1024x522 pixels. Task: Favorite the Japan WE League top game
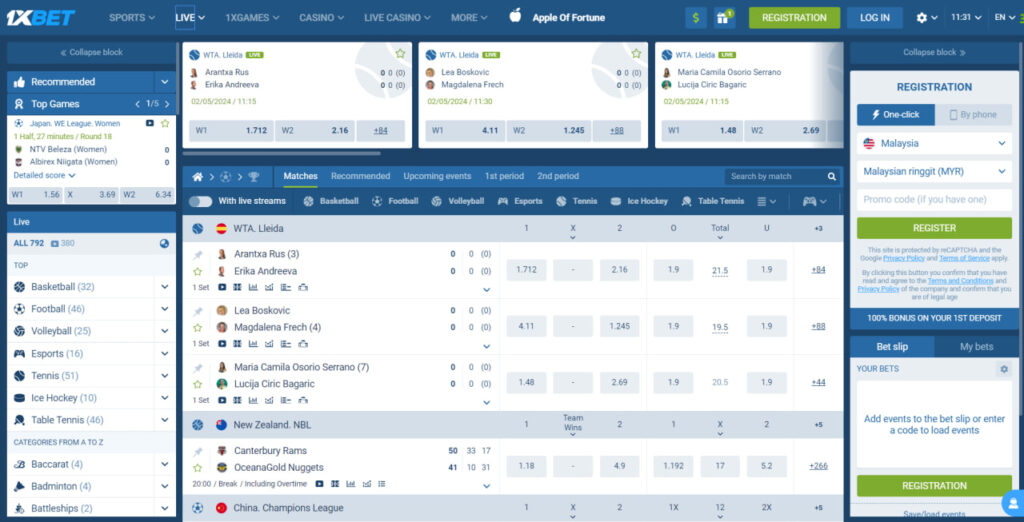(x=165, y=123)
